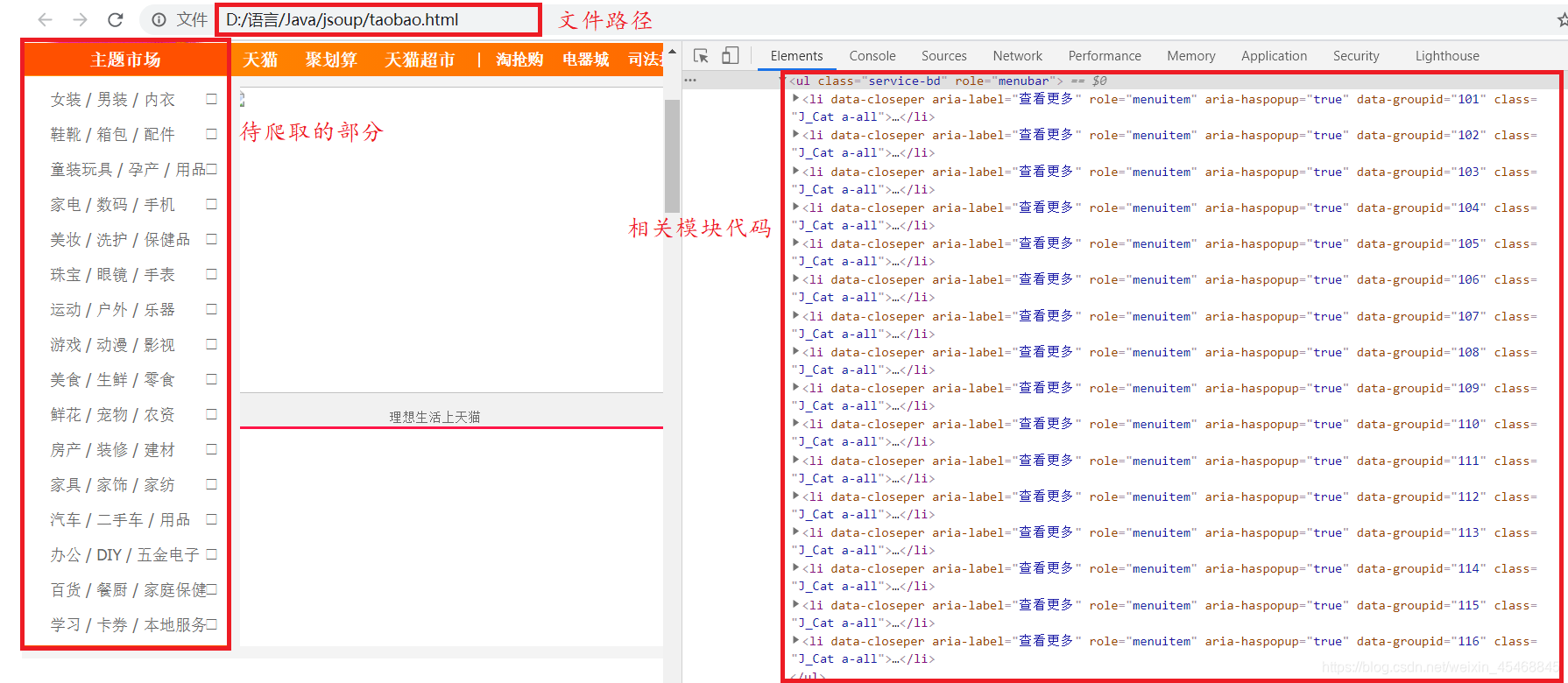Open the Sources tab

(944, 56)
